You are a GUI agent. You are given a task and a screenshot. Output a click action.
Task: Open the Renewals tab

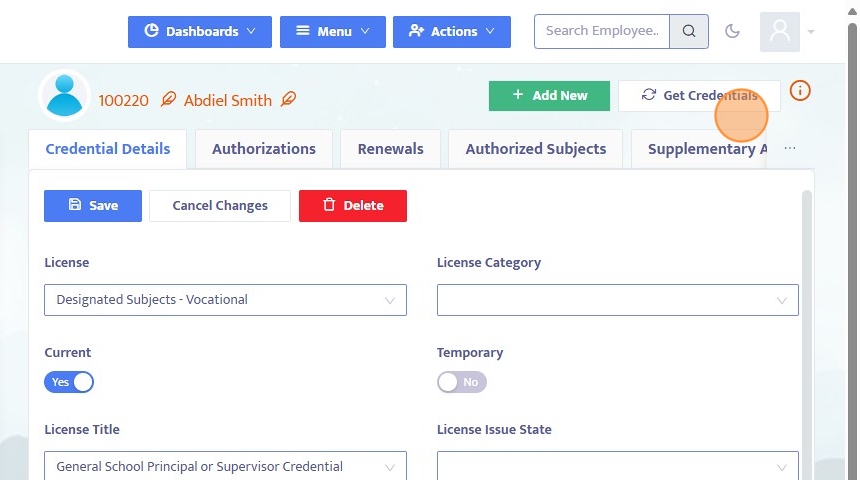point(390,149)
